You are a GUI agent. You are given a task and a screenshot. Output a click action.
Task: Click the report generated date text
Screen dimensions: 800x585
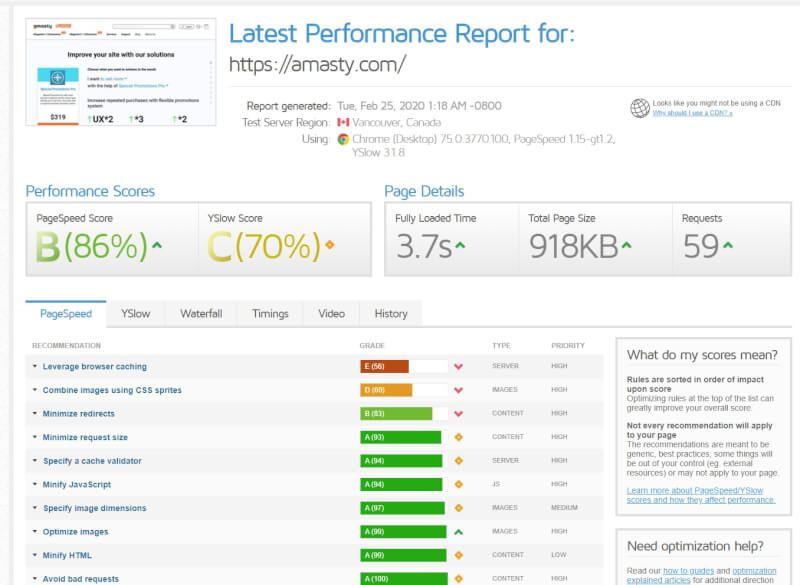coord(419,106)
